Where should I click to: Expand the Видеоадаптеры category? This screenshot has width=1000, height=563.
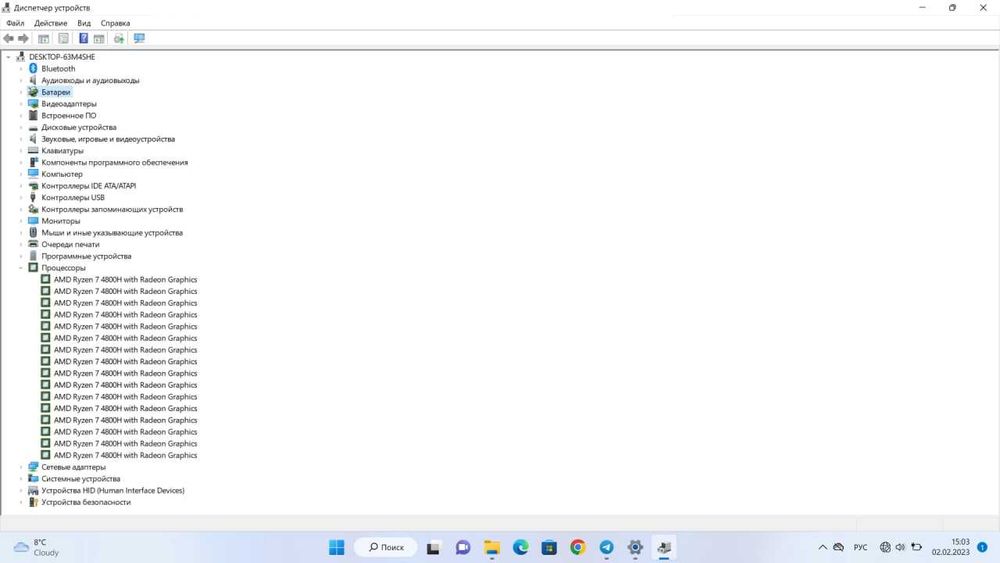[x=20, y=104]
